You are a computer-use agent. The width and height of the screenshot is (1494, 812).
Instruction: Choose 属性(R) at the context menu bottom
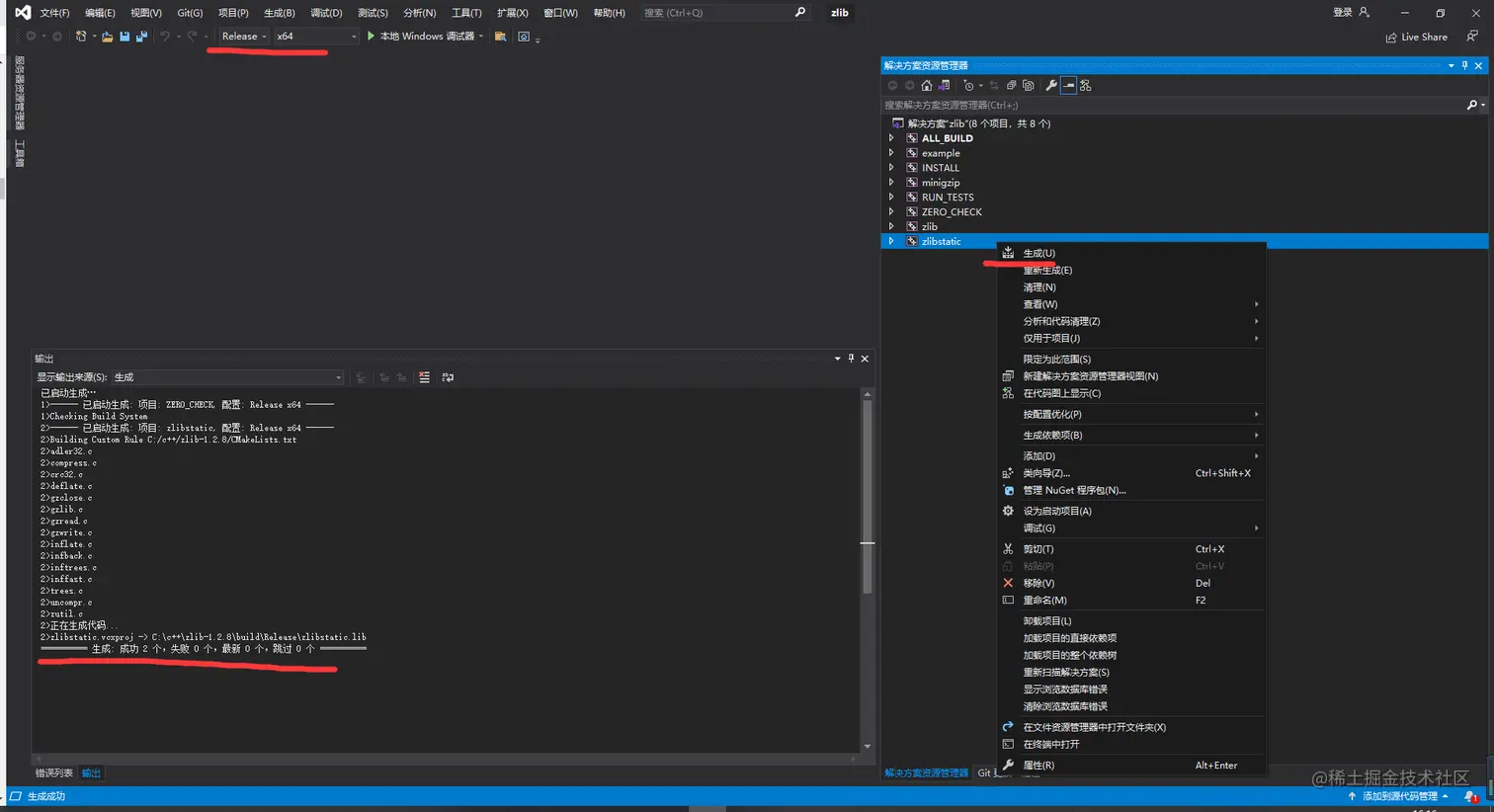(x=1131, y=766)
